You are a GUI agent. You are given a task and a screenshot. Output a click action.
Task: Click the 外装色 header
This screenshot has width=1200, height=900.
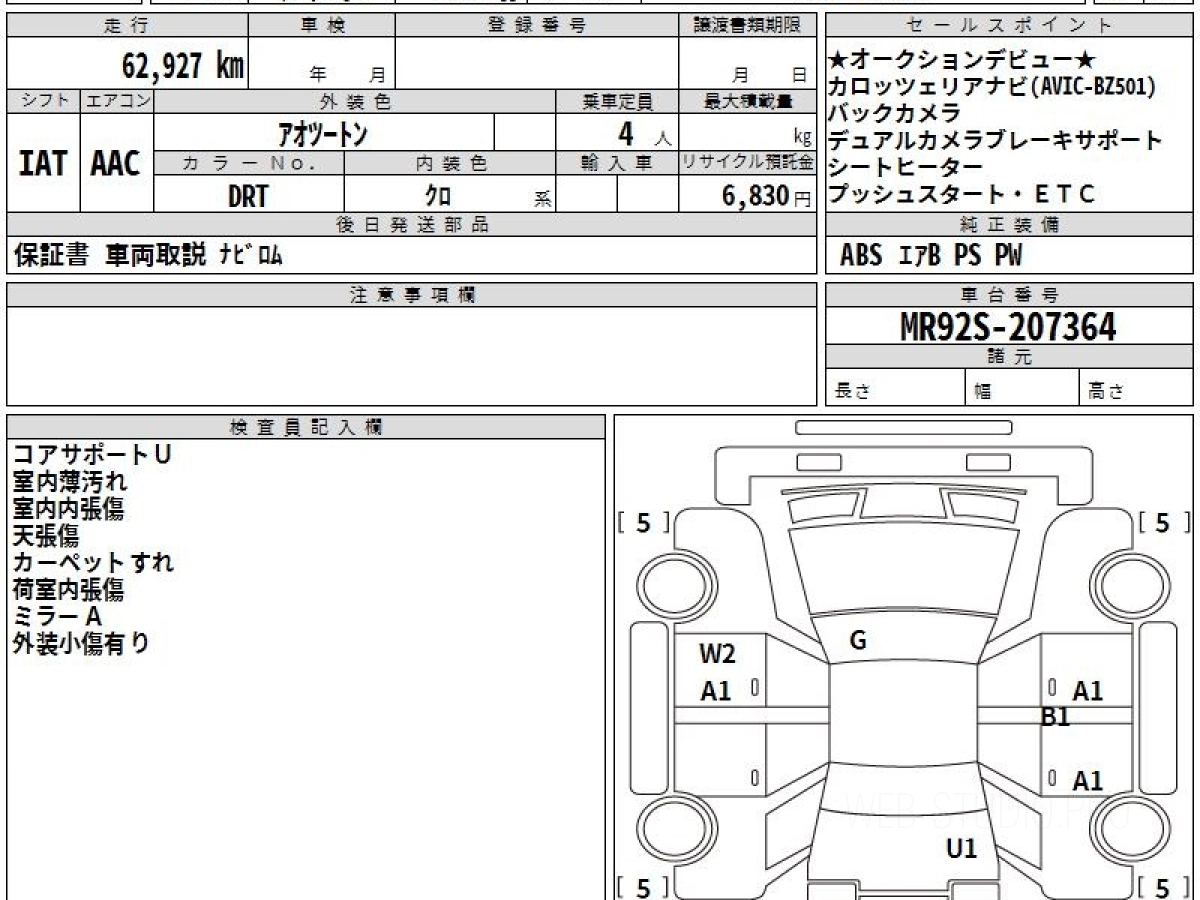pyautogui.click(x=355, y=101)
